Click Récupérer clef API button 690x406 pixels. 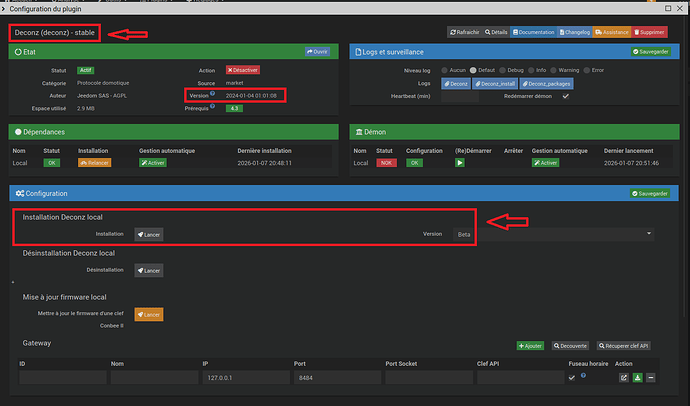point(624,346)
